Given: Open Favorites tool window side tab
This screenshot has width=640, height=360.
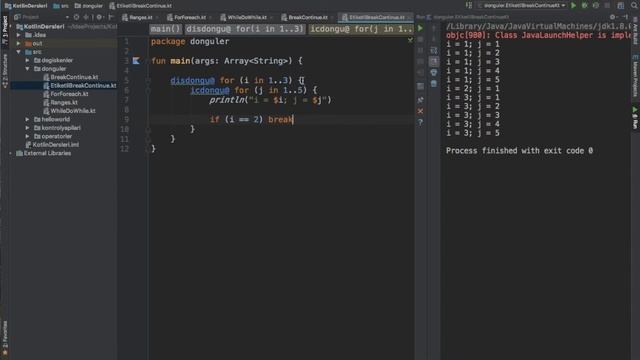Looking at the screenshot, I should (5, 338).
